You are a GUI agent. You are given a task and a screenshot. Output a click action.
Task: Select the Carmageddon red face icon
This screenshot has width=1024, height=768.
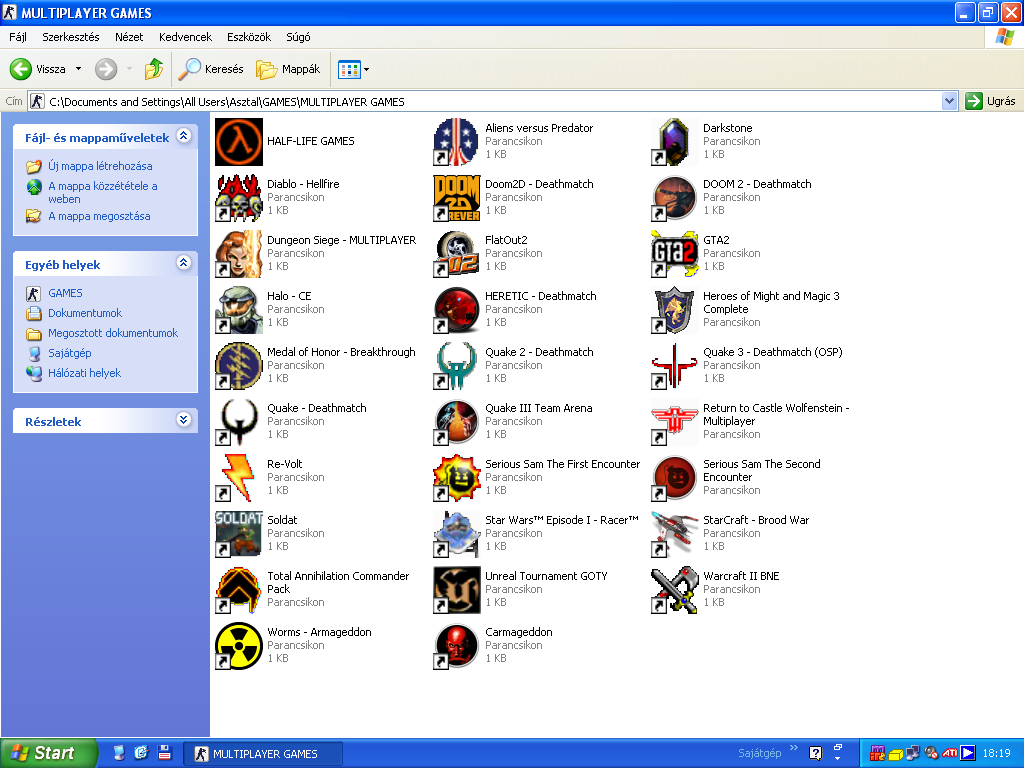(456, 647)
